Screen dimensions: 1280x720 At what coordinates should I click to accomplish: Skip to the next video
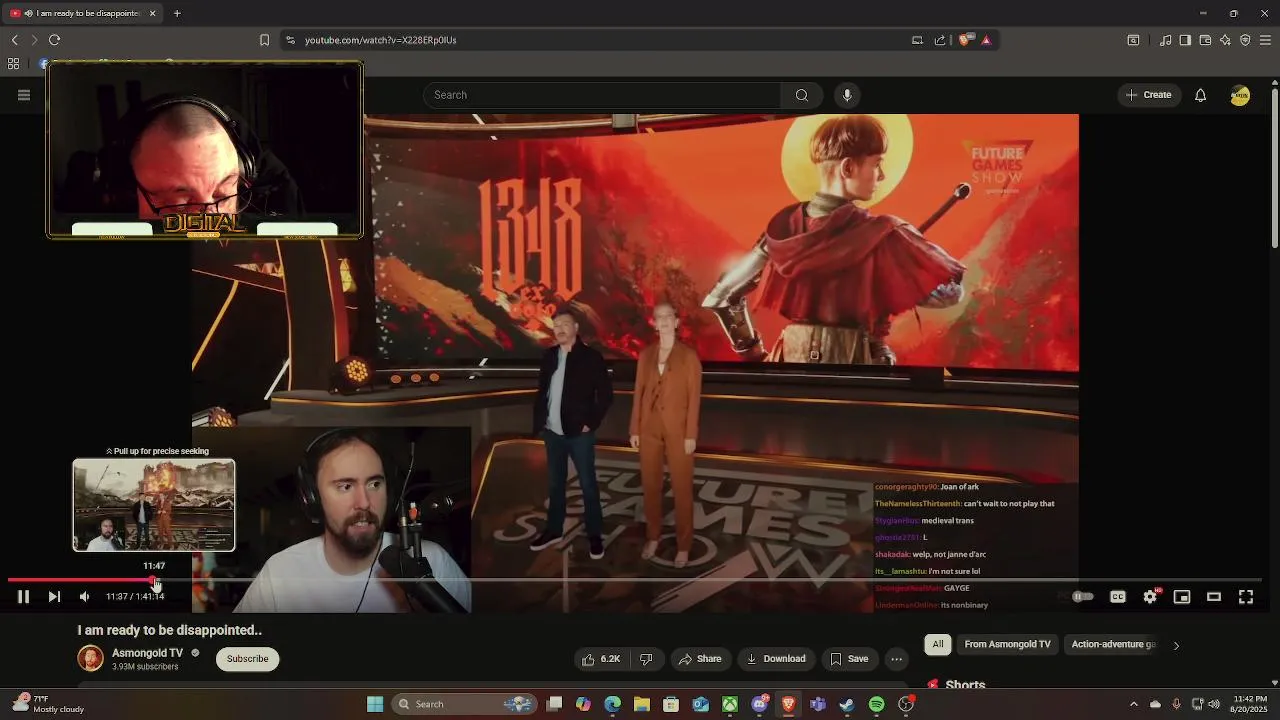pyautogui.click(x=54, y=597)
